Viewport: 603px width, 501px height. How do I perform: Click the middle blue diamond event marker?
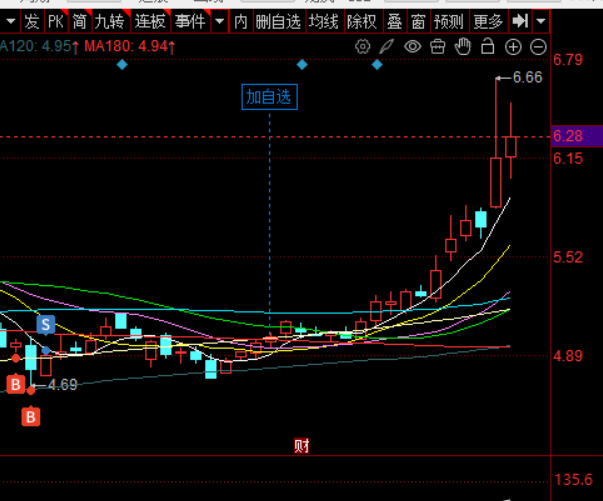[302, 65]
